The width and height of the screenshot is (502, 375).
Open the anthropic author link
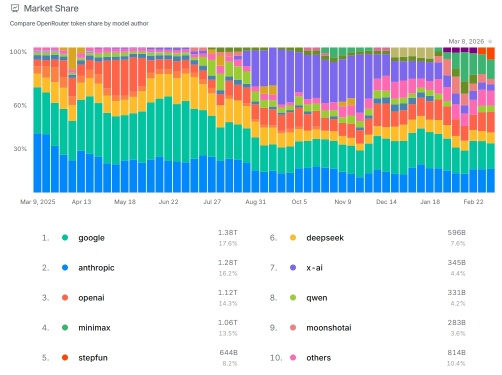96,268
